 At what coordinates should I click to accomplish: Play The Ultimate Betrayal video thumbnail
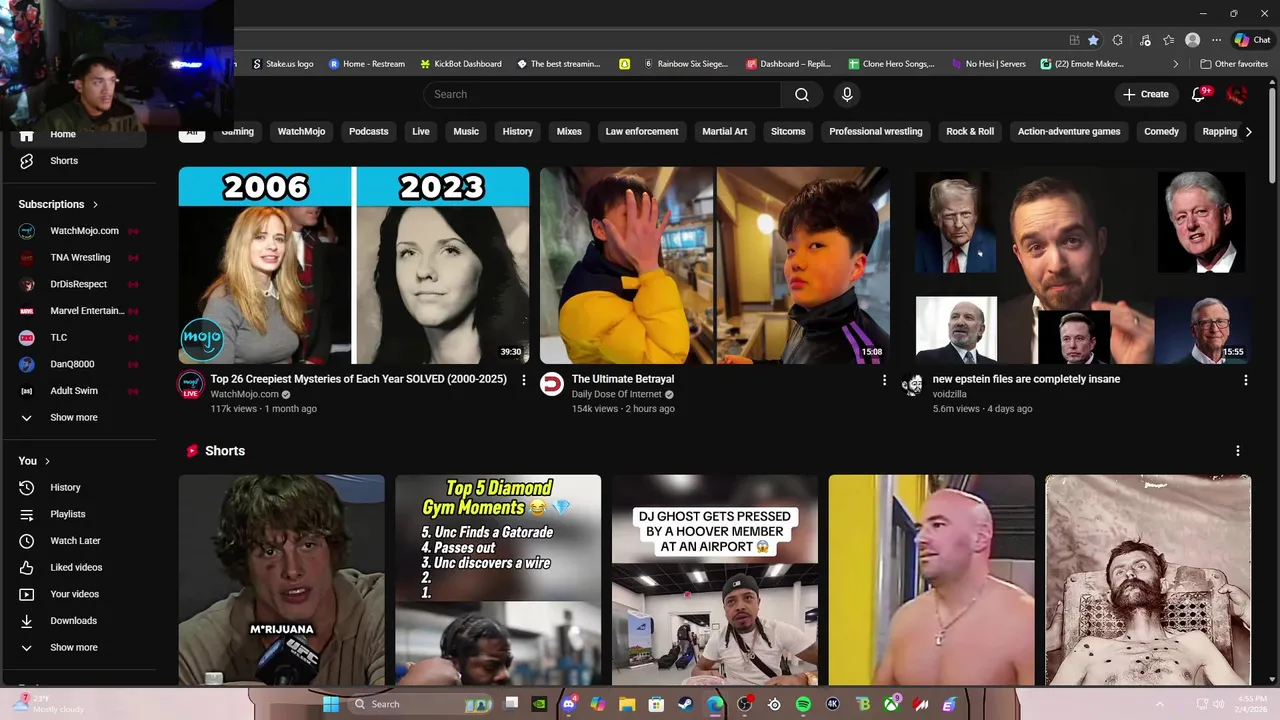click(715, 265)
